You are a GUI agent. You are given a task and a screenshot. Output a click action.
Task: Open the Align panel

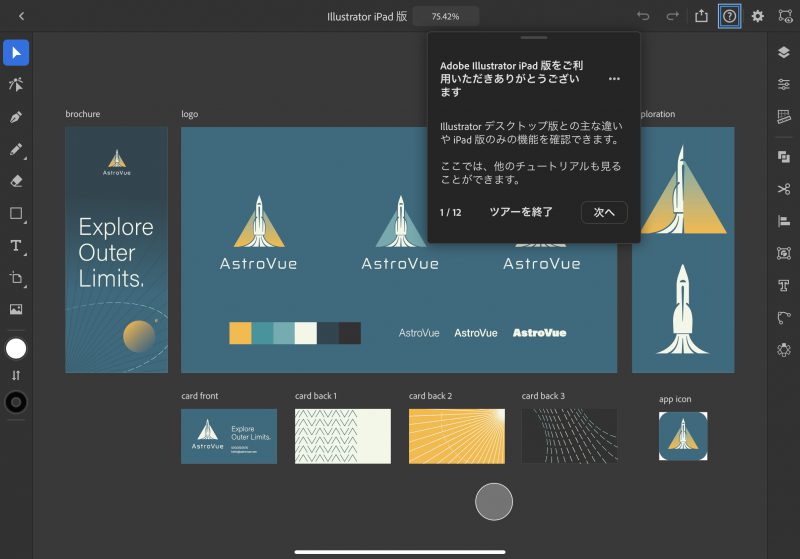(784, 221)
